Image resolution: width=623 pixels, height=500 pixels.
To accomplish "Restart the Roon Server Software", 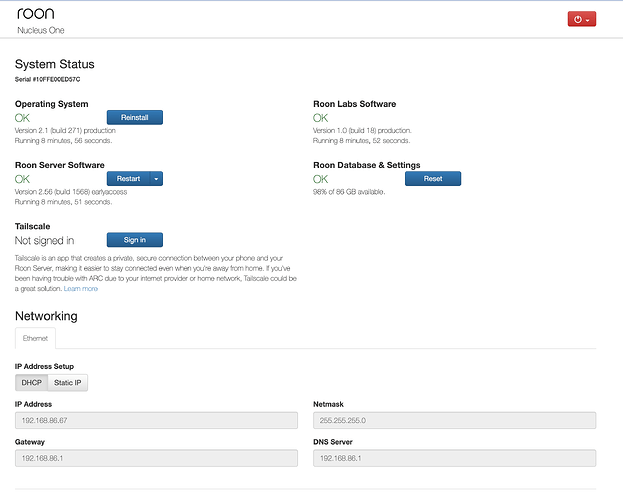I will 128,179.
